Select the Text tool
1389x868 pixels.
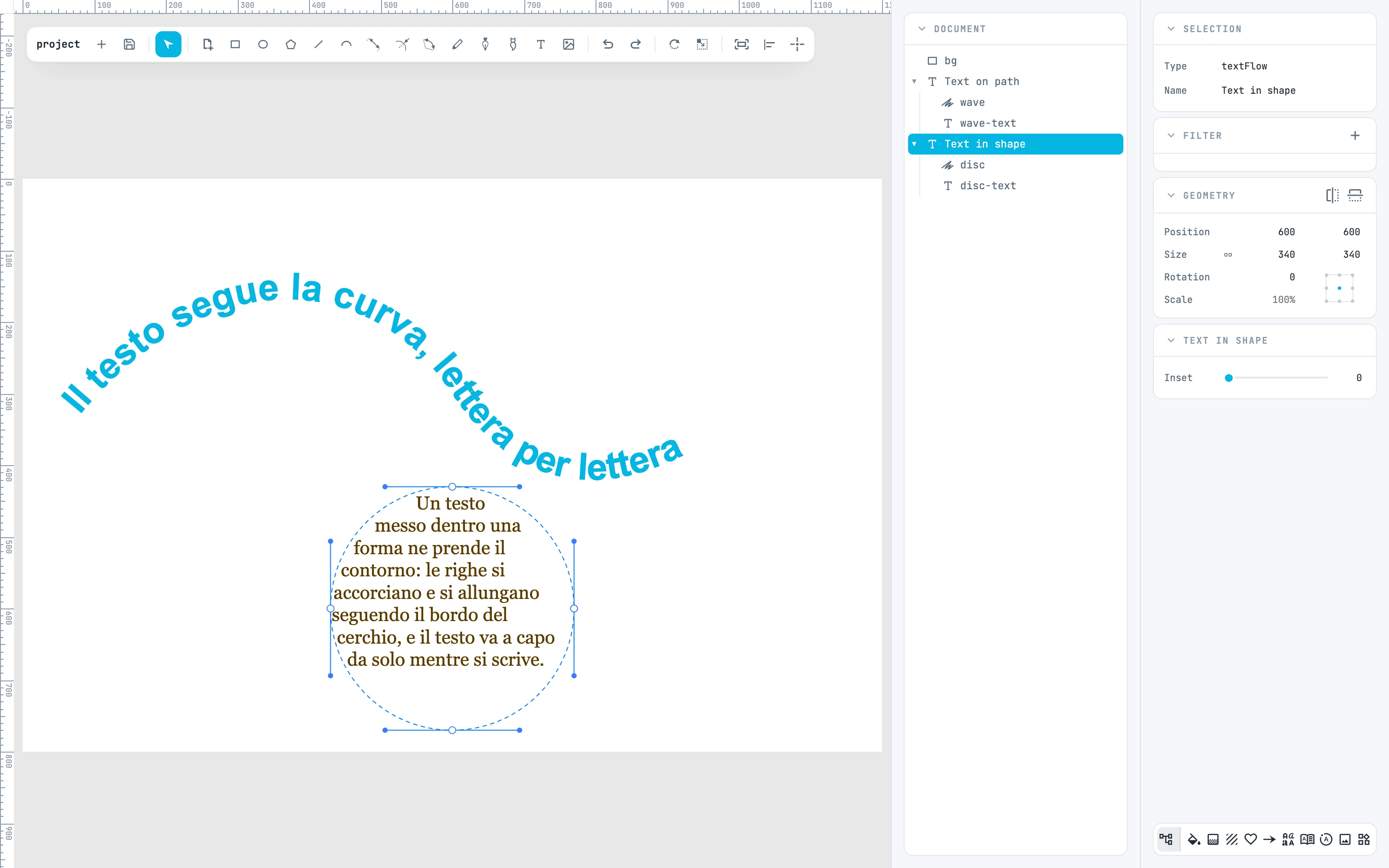point(541,44)
